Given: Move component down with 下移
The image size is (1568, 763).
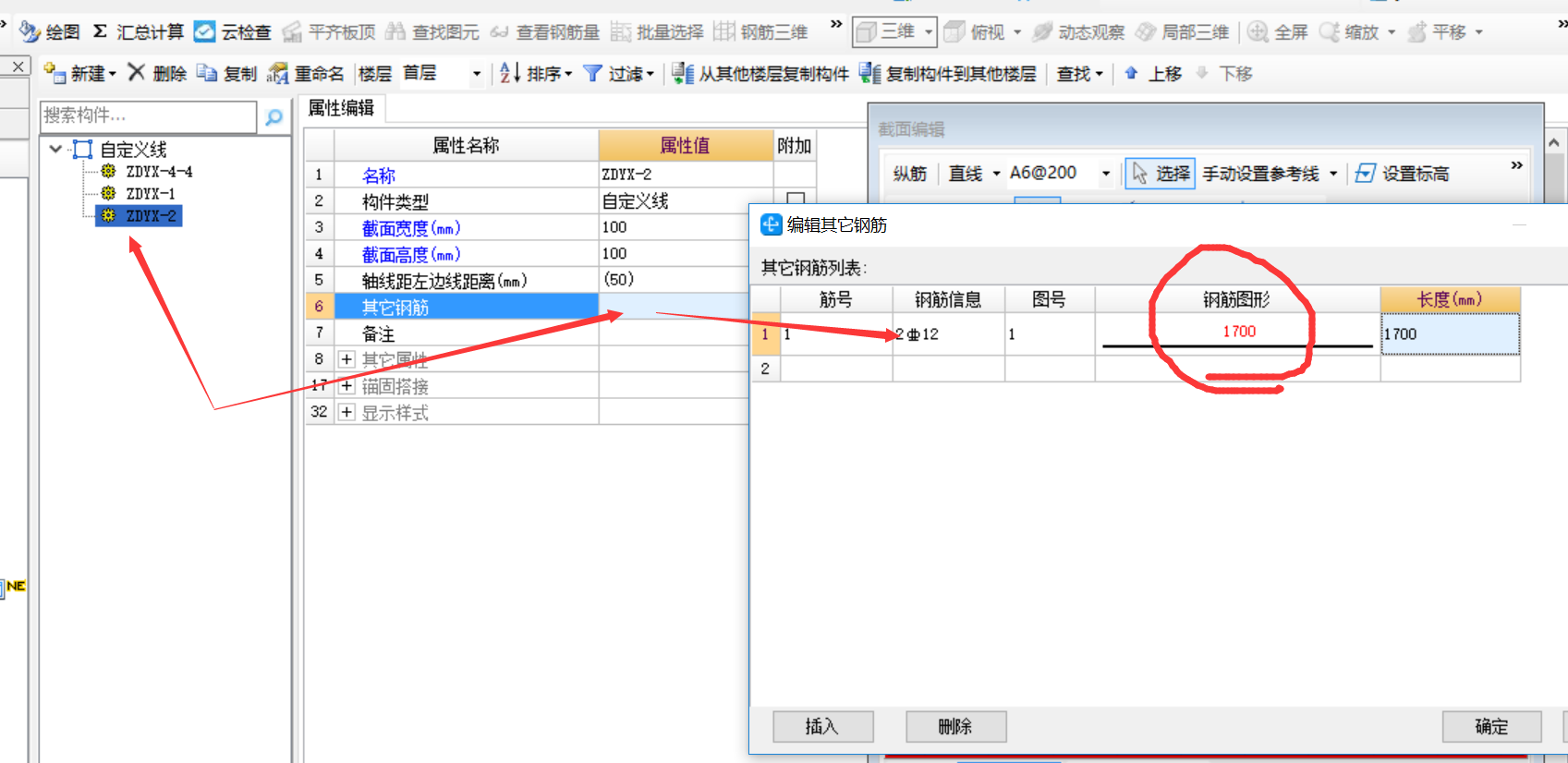Looking at the screenshot, I should pyautogui.click(x=1223, y=73).
